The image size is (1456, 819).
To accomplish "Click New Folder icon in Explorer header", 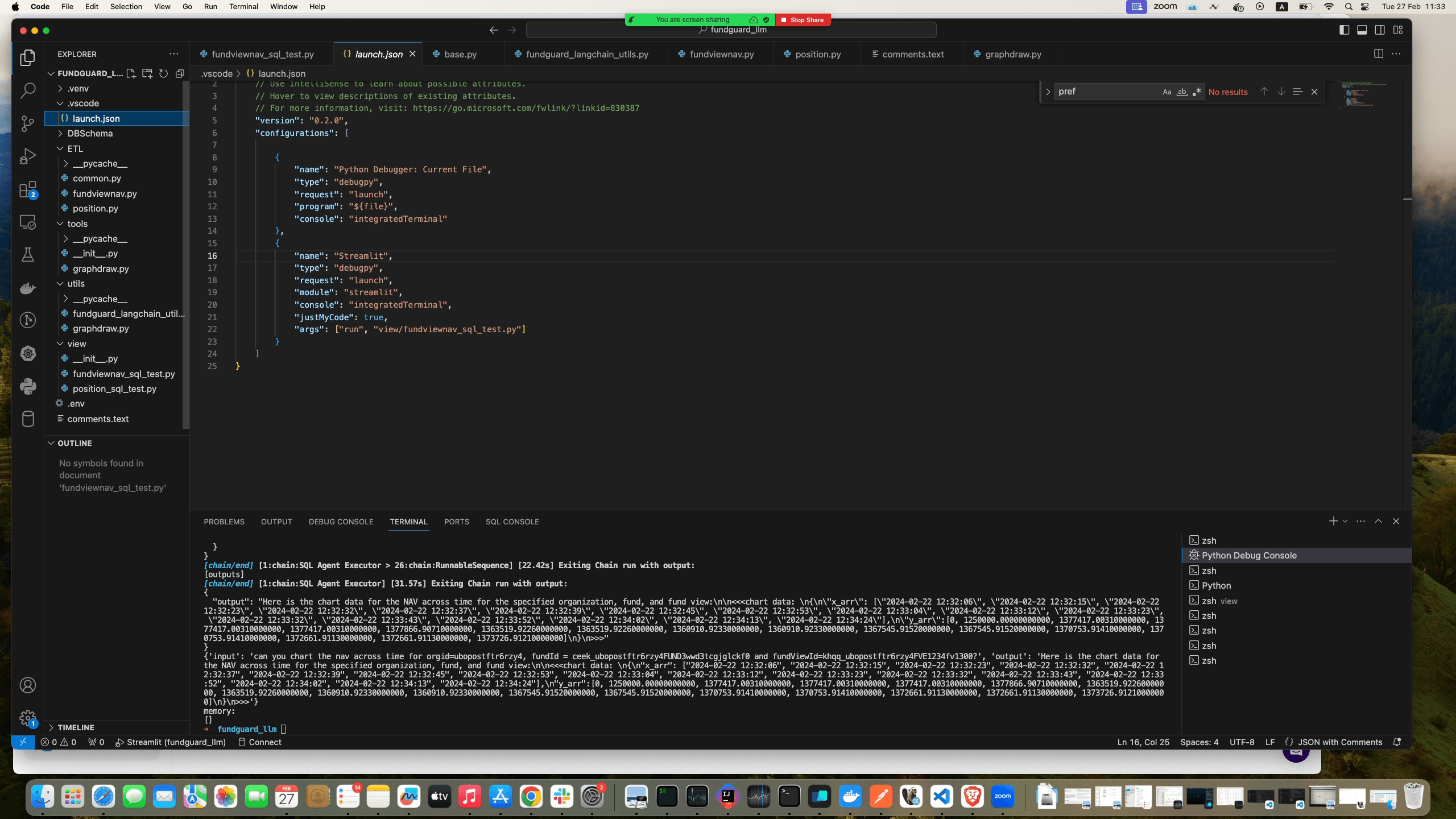I will pyautogui.click(x=147, y=73).
